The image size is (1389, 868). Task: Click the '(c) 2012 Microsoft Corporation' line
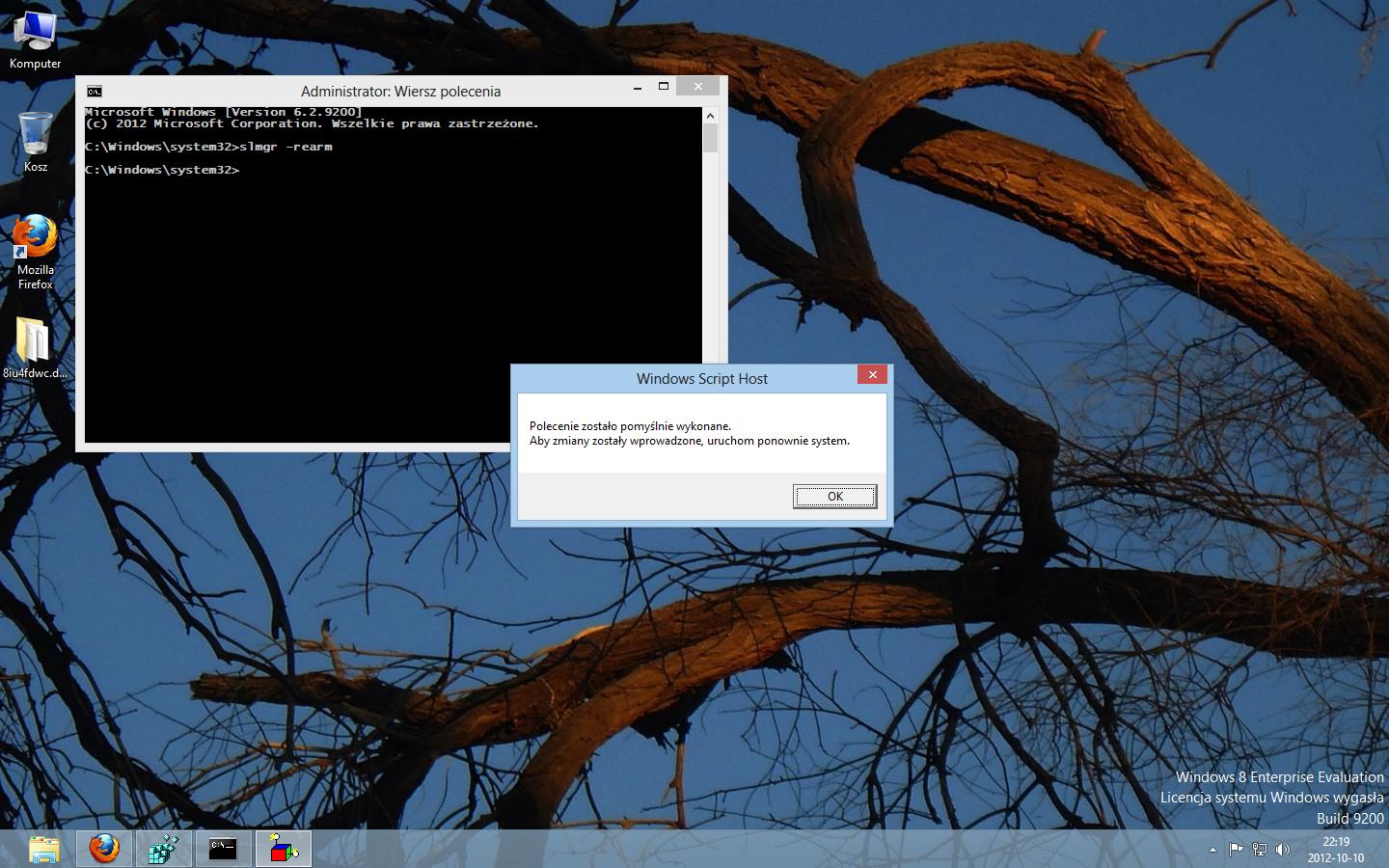tap(312, 123)
